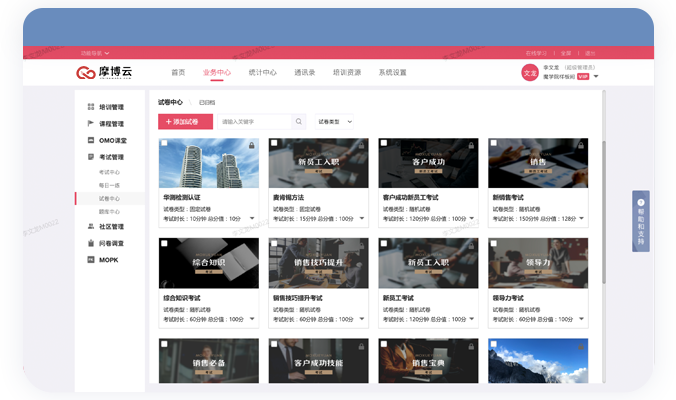
Task: Open the 已归档 breadcrumb link
Action: pyautogui.click(x=207, y=103)
